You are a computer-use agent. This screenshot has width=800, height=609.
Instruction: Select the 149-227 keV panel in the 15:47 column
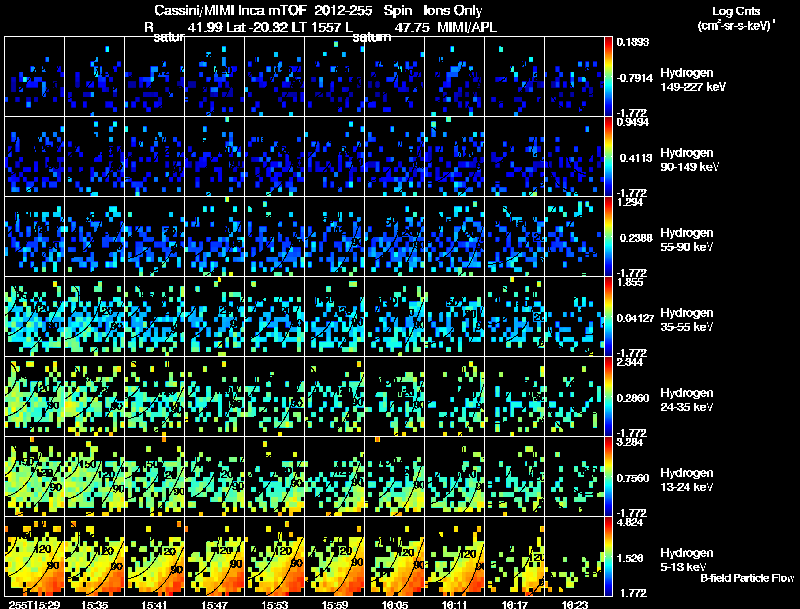pyautogui.click(x=215, y=76)
